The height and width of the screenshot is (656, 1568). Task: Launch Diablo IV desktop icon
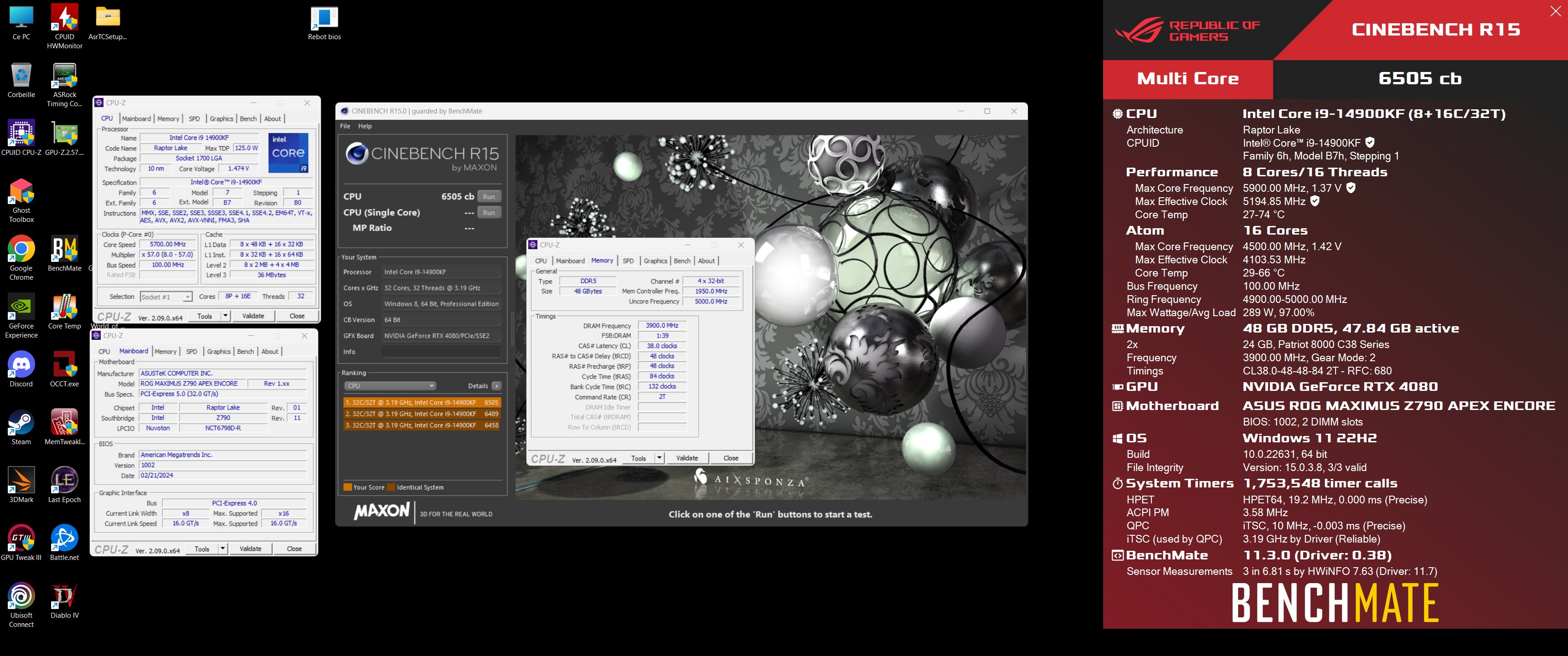[65, 600]
